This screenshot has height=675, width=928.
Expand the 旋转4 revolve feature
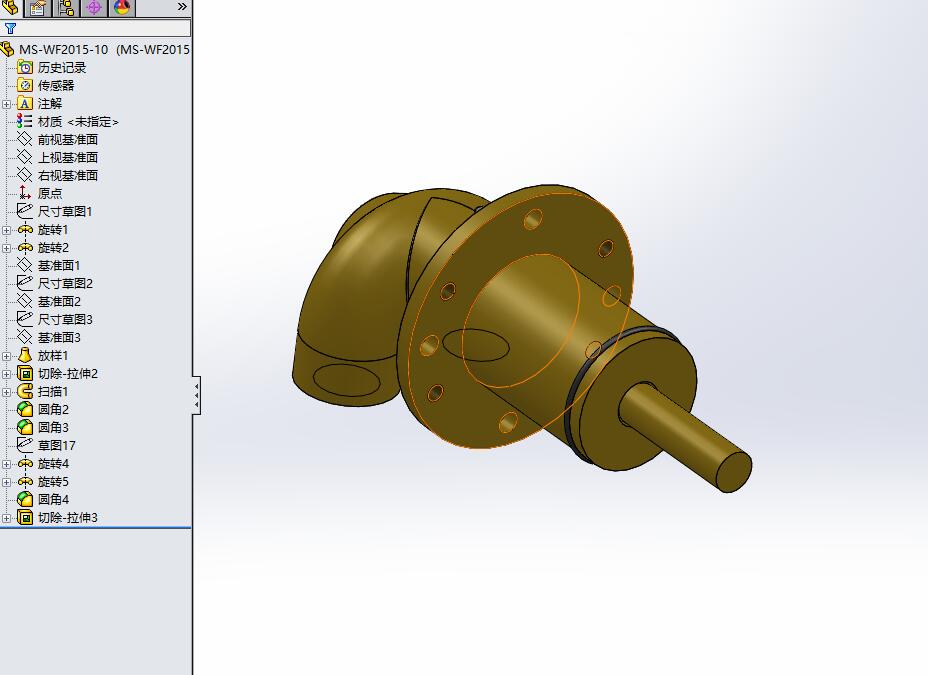7,464
